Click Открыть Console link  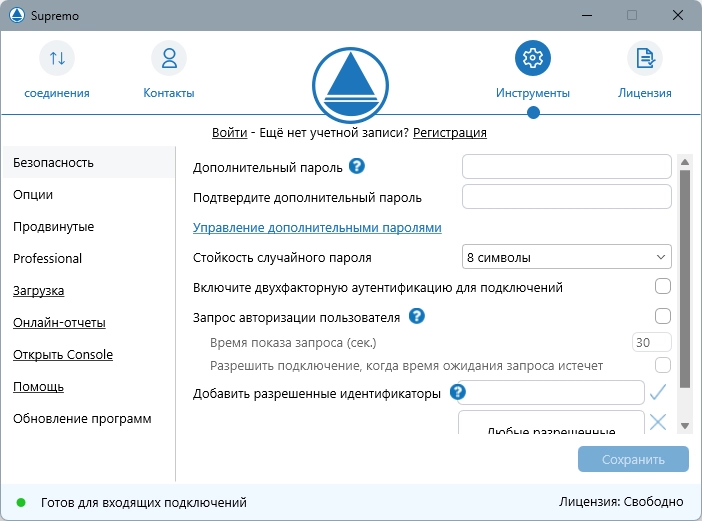pos(63,354)
